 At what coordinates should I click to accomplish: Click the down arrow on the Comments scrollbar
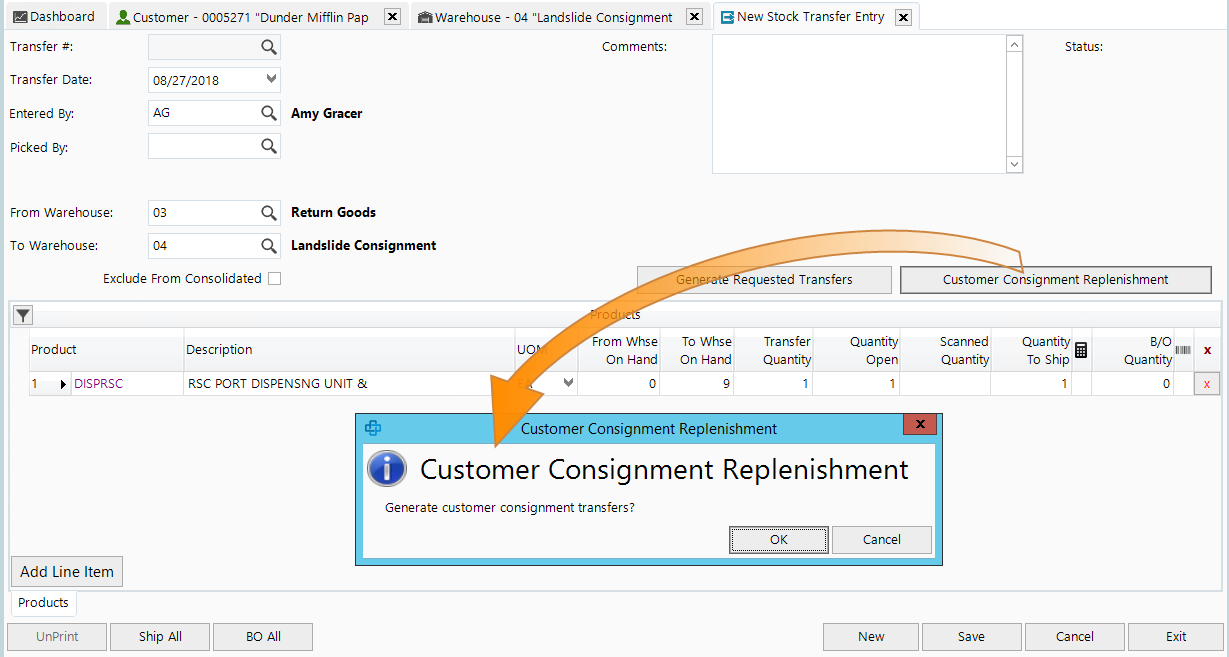pos(1014,163)
